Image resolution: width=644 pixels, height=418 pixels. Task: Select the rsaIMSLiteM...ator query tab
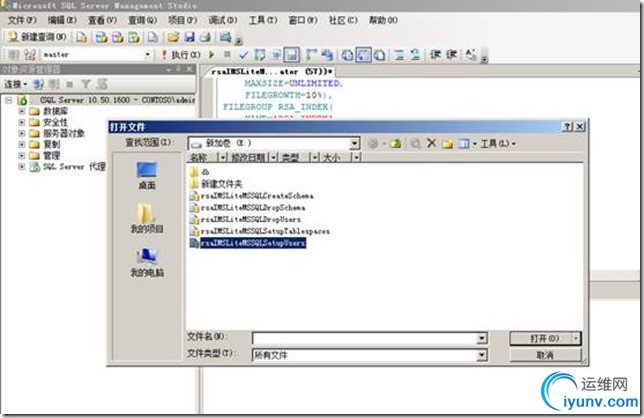271,71
